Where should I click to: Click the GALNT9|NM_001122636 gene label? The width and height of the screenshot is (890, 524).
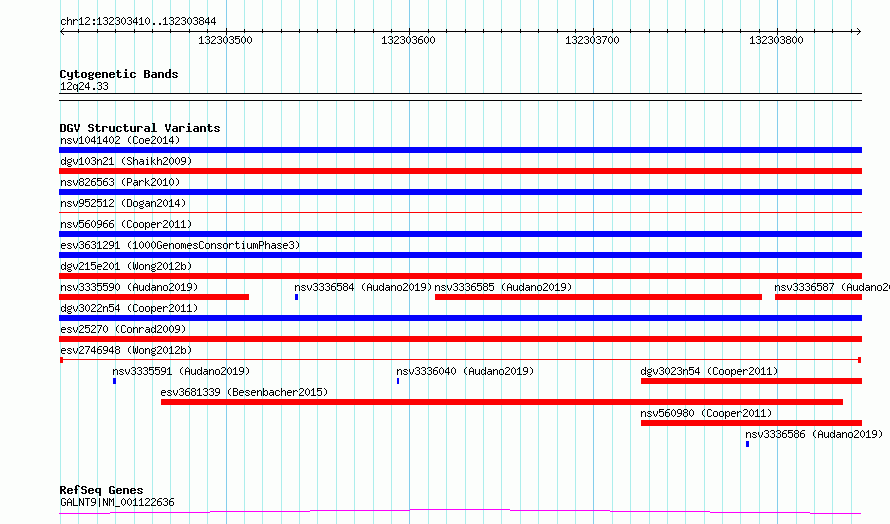click(117, 502)
